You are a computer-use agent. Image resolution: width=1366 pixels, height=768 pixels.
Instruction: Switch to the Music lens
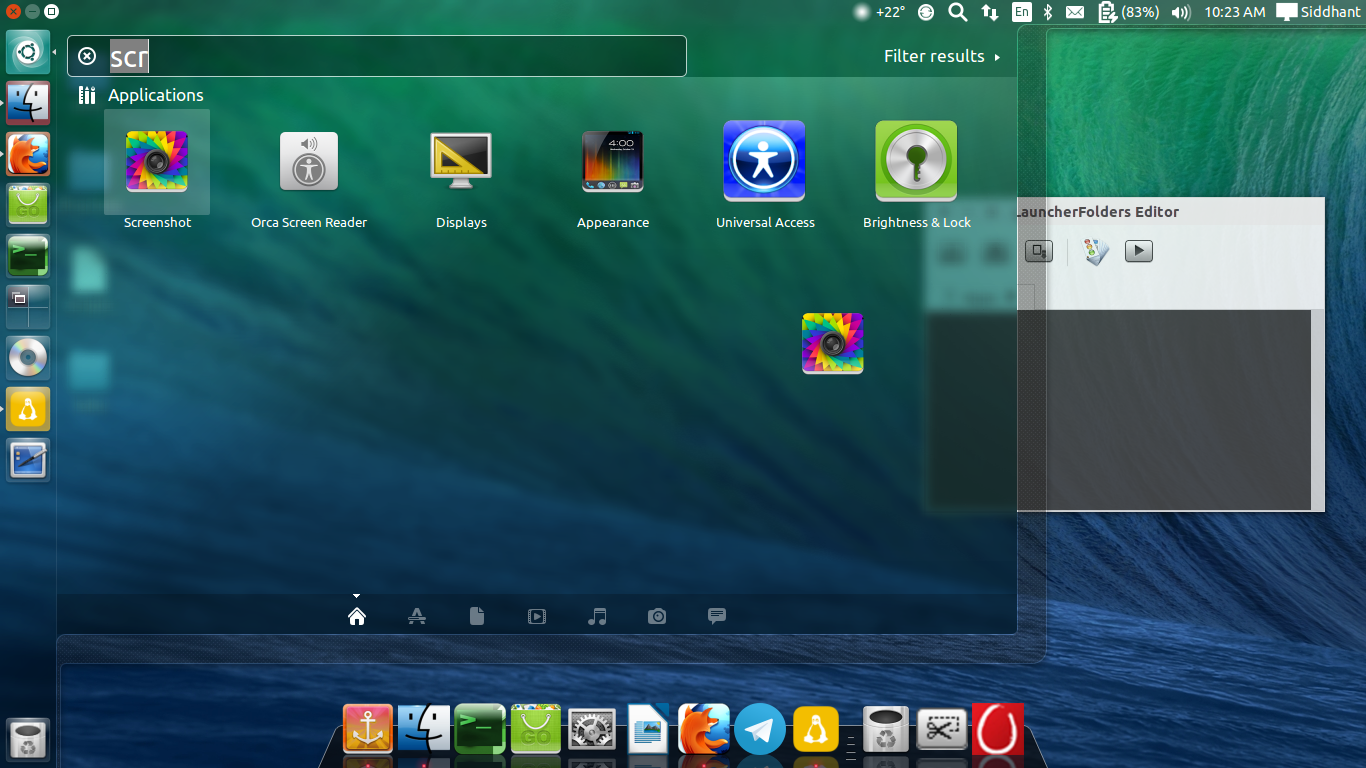coord(597,616)
